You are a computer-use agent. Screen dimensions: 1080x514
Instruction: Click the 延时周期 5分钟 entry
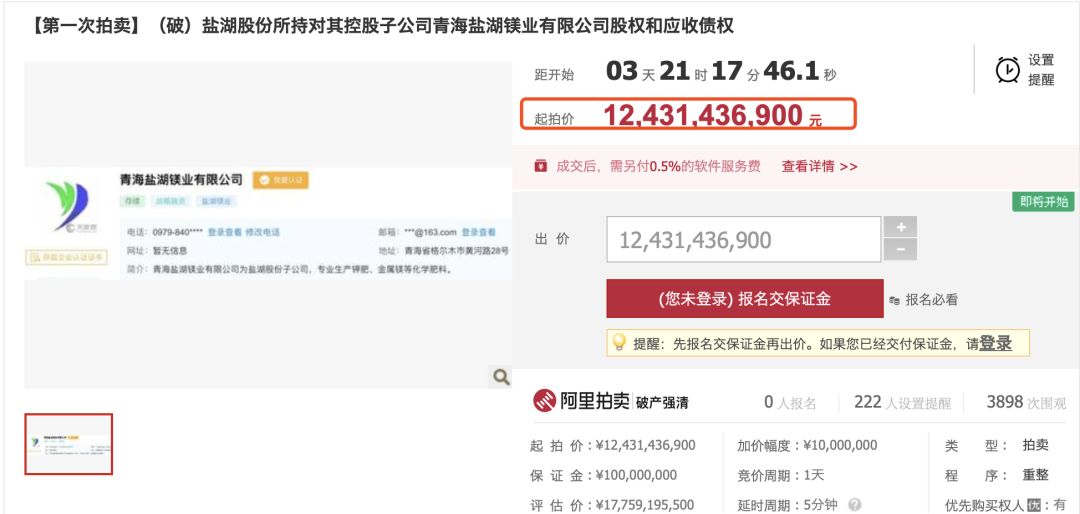pos(787,505)
